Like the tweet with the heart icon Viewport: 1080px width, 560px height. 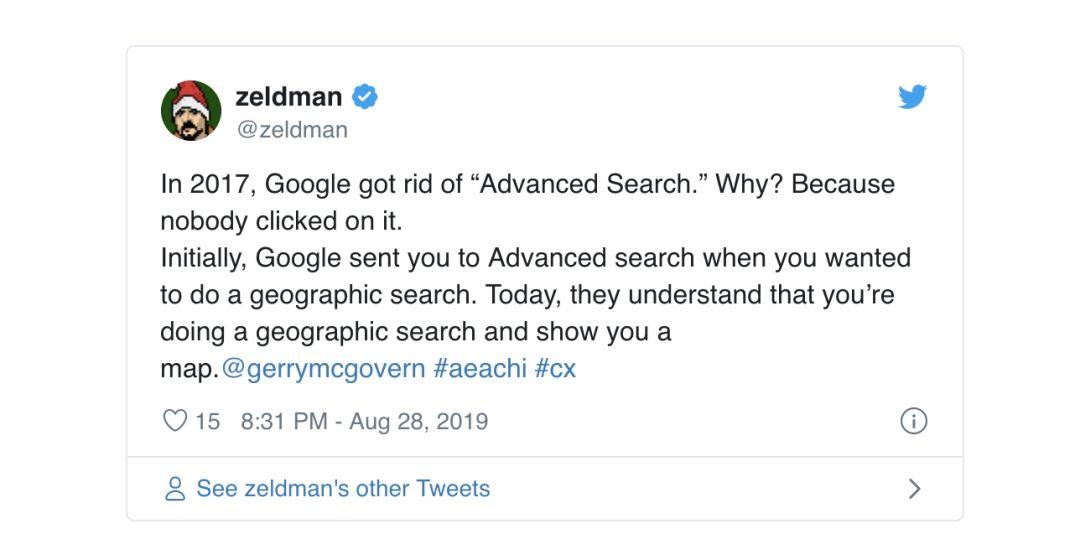pos(175,420)
